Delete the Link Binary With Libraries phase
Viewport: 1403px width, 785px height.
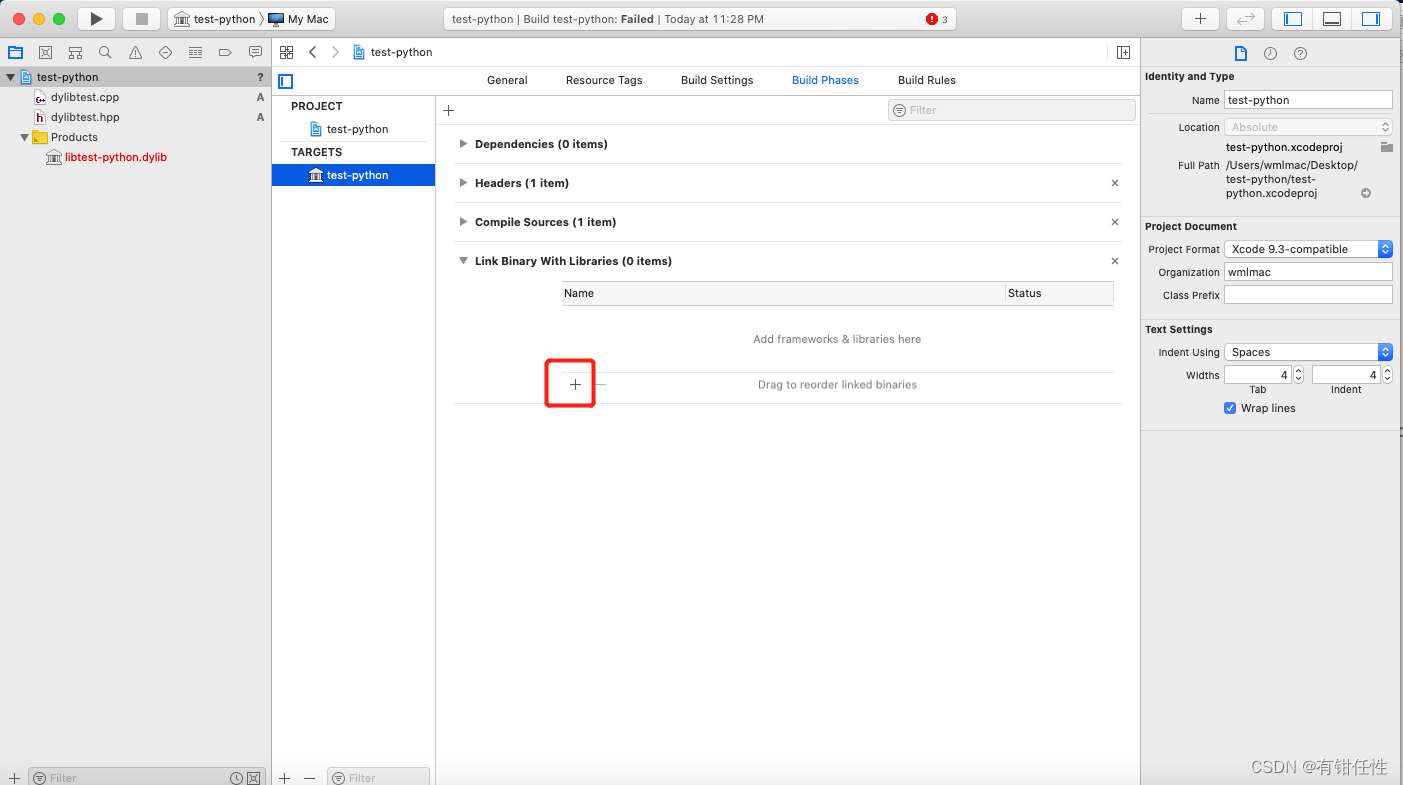point(1115,261)
